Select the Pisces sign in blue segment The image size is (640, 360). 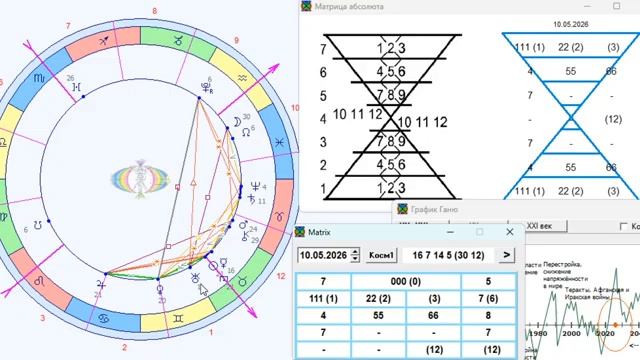point(279,142)
